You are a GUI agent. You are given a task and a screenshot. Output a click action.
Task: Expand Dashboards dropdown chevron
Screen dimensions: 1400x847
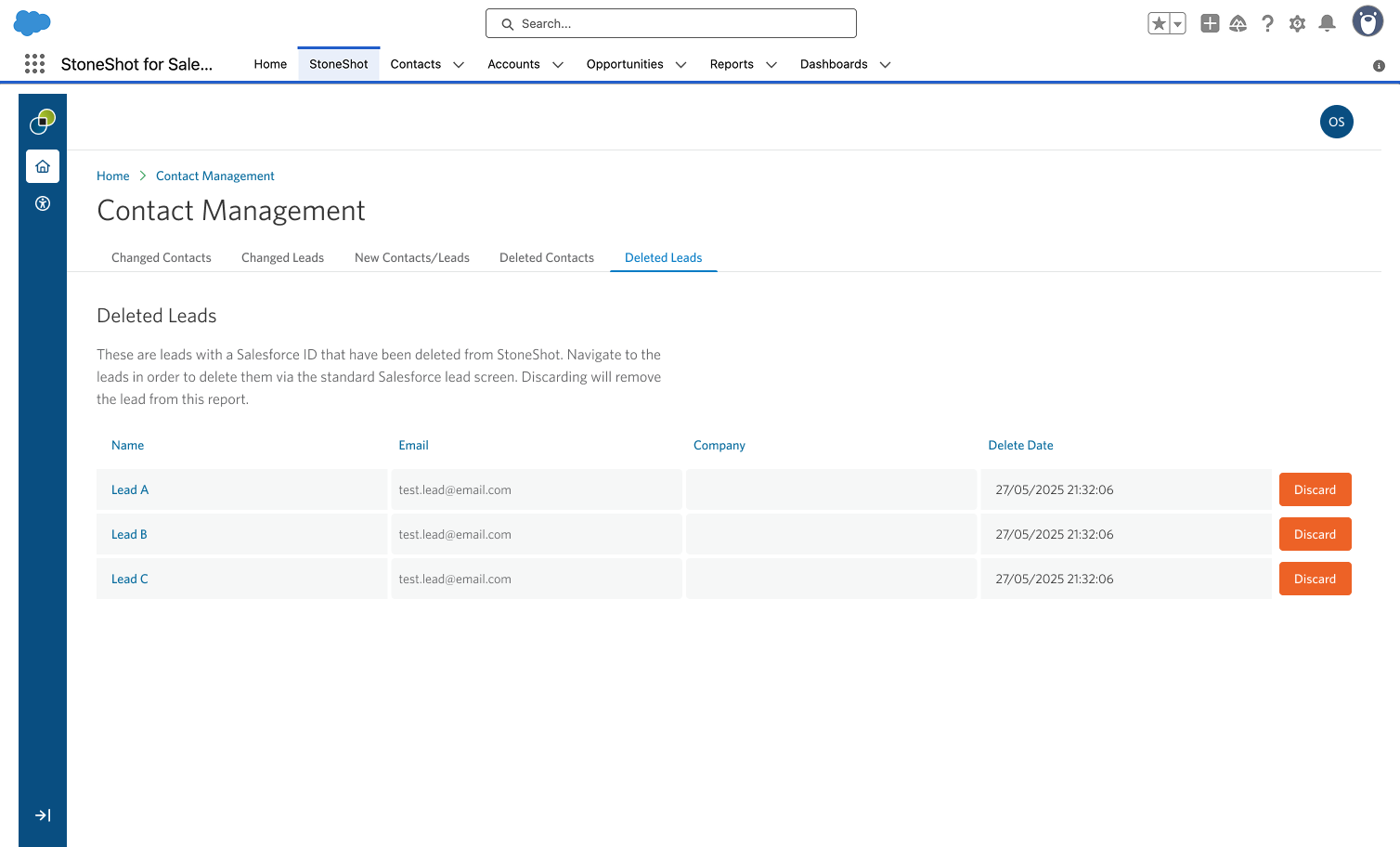coord(886,64)
